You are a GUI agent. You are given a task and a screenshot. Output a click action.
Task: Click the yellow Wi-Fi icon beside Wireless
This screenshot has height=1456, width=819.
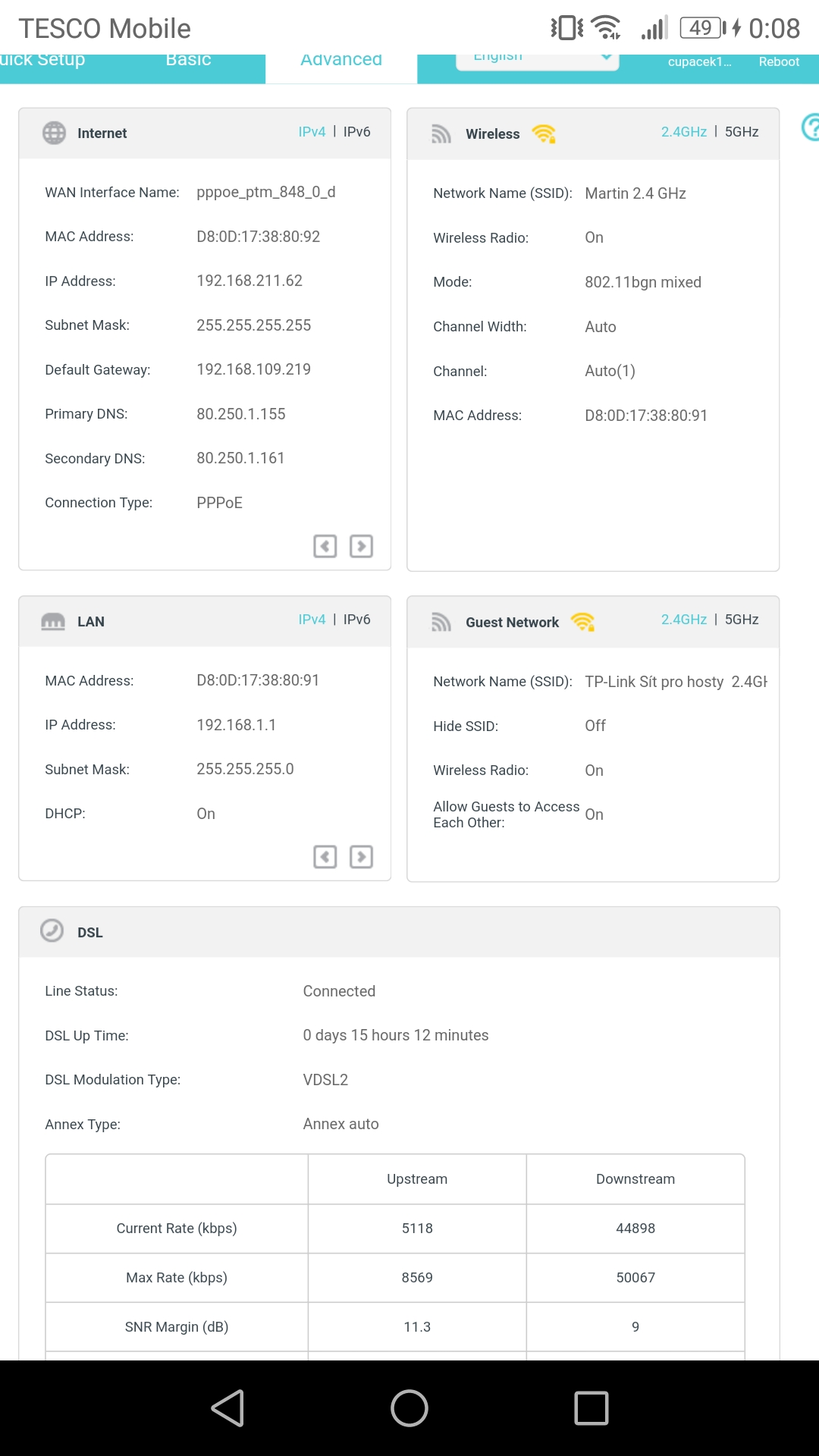pos(544,134)
